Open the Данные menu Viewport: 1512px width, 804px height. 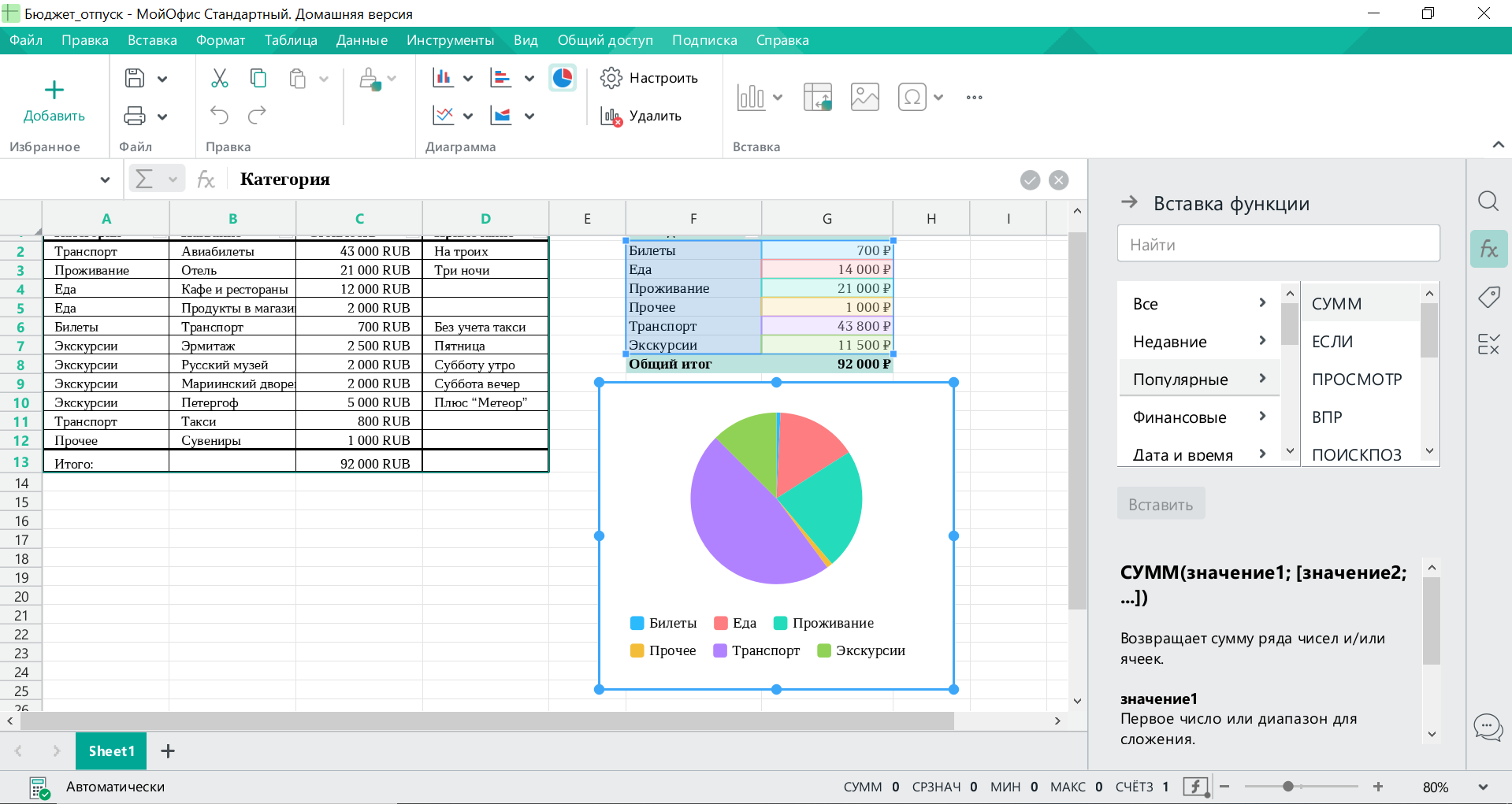click(x=362, y=40)
